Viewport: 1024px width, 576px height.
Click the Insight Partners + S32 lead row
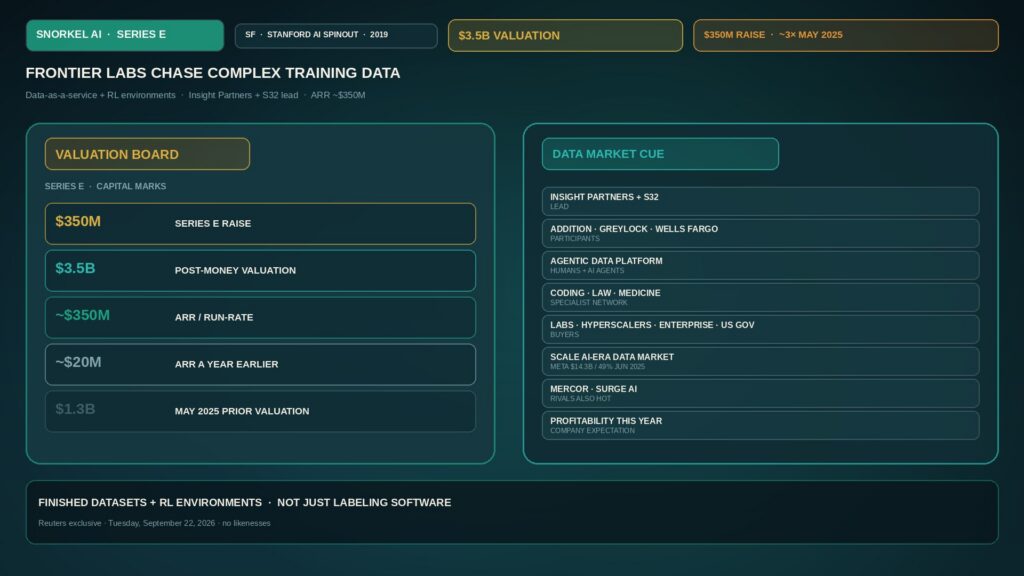(760, 201)
